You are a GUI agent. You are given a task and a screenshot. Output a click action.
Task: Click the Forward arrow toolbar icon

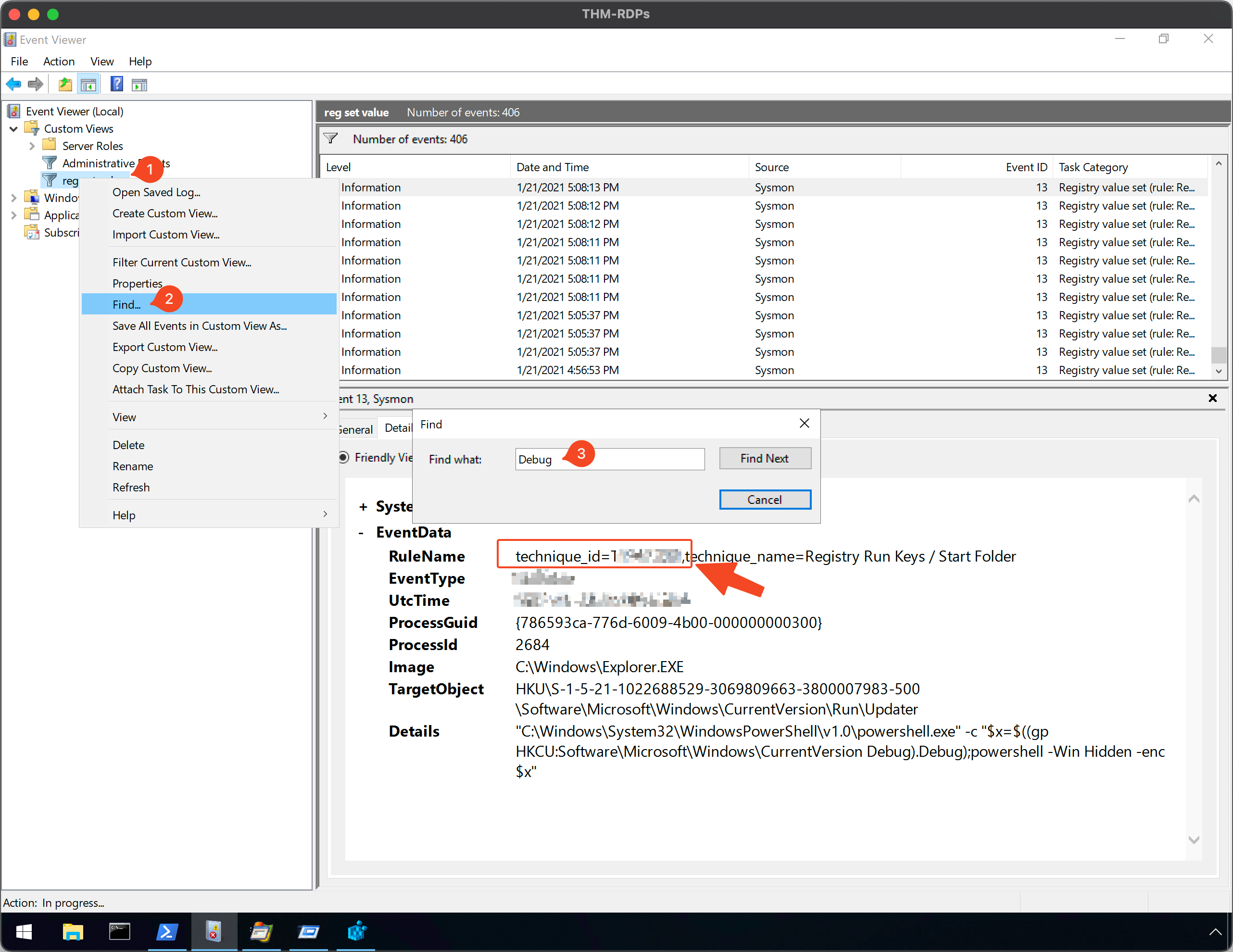[36, 85]
